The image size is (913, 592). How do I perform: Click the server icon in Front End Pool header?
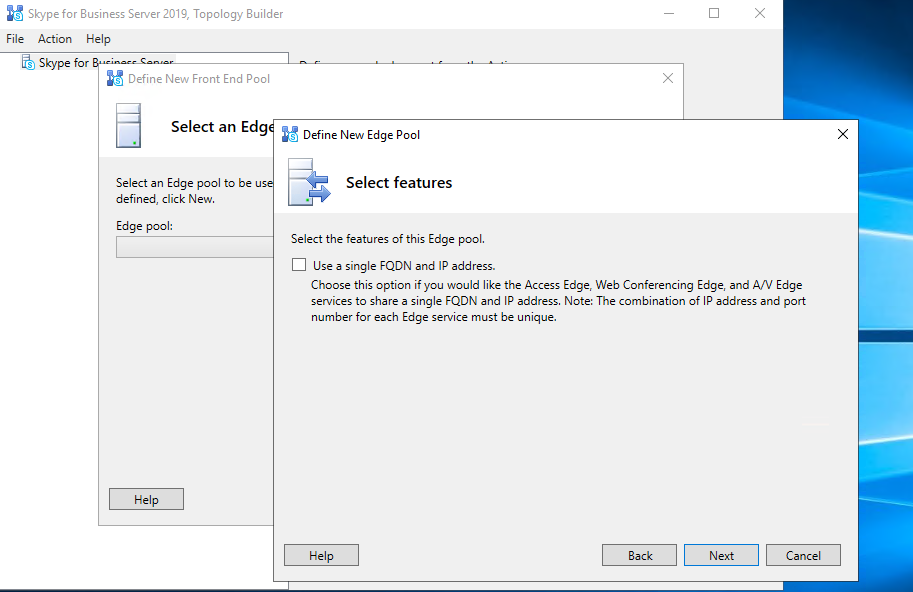129,126
